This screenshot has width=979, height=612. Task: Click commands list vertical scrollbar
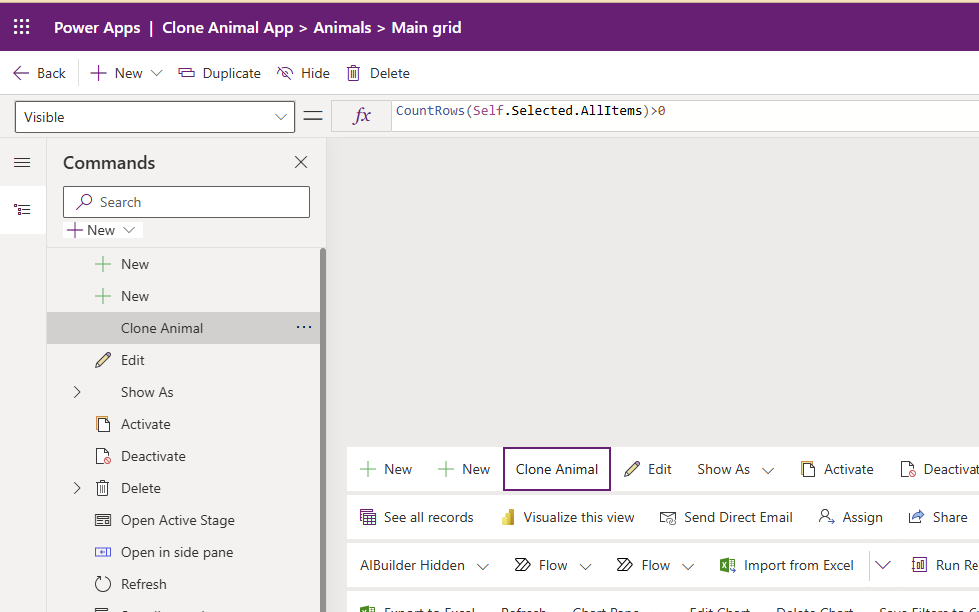pos(323,430)
